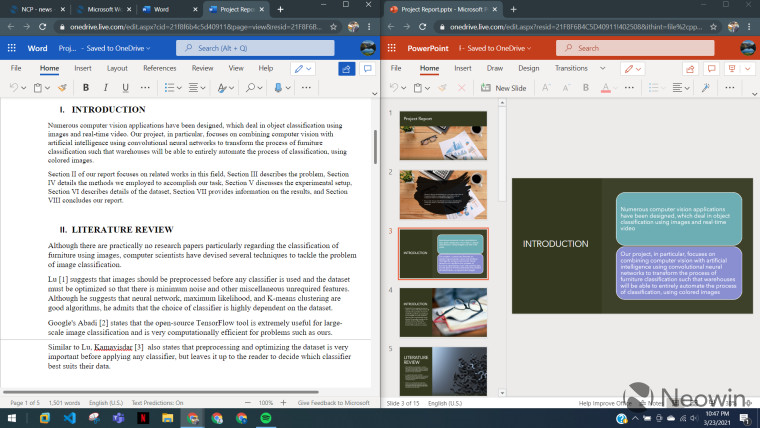Image resolution: width=760 pixels, height=428 pixels.
Task: Open Visual Studio Code from the taskbar
Action: [x=69, y=418]
